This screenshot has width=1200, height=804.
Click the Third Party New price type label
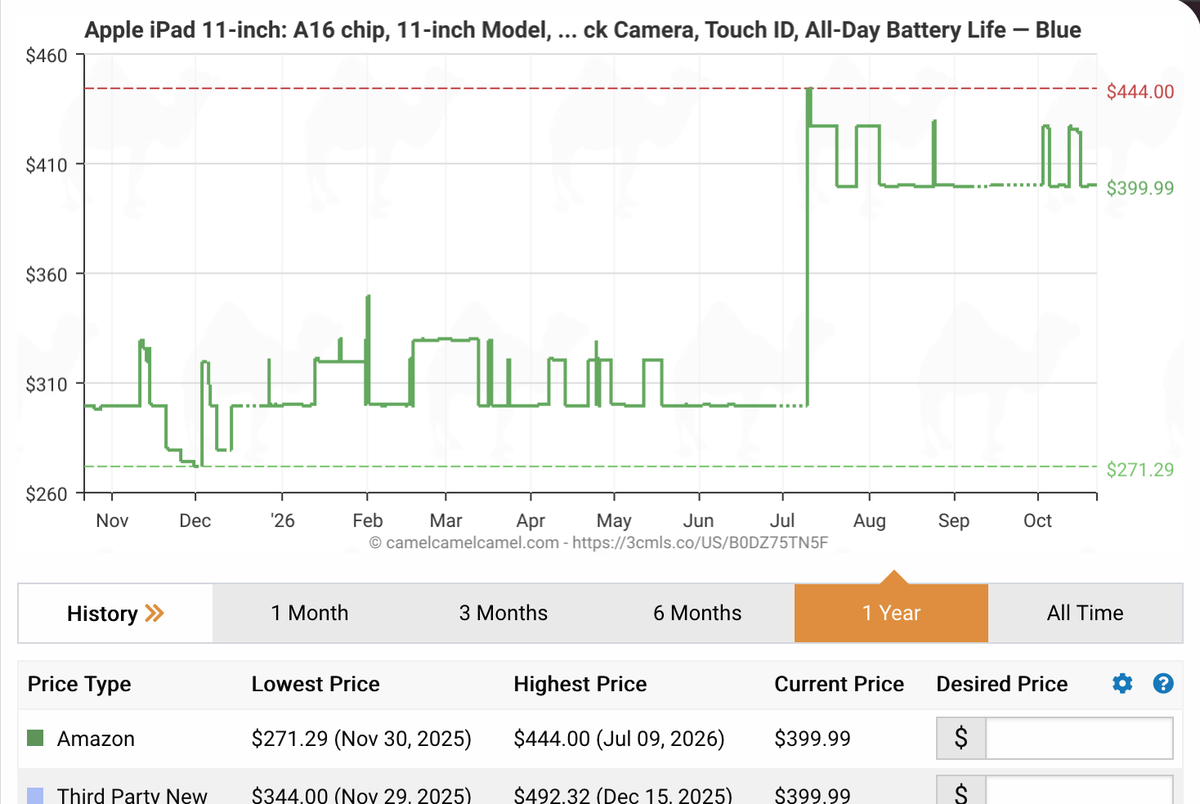(132, 796)
